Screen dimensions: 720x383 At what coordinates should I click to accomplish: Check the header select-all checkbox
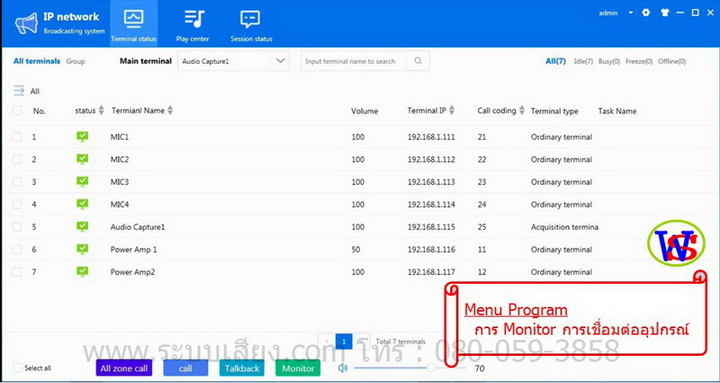(17, 110)
